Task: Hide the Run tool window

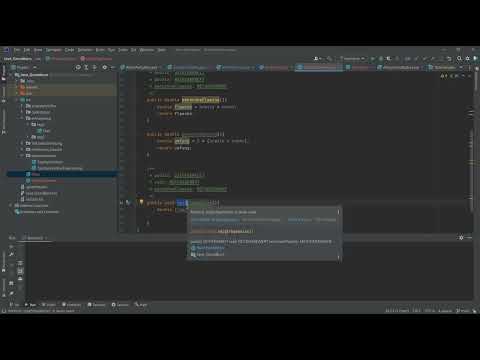Action: click(x=469, y=238)
